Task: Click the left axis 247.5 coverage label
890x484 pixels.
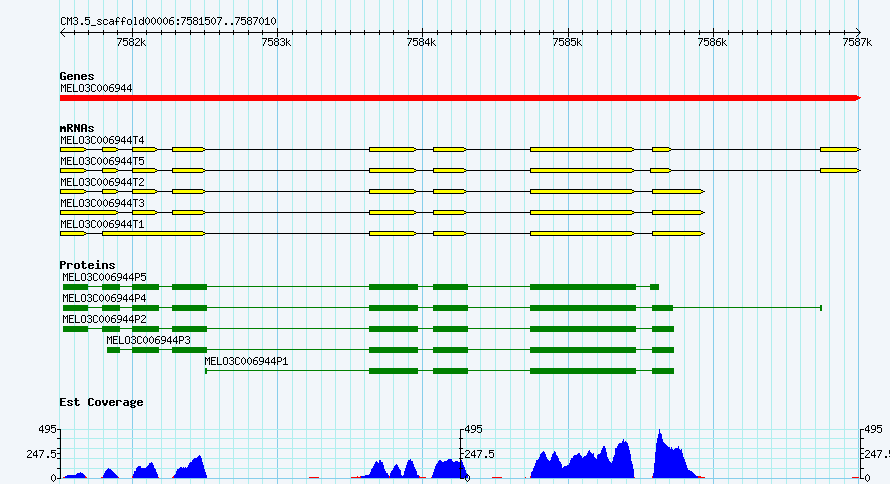Action: tap(41, 454)
